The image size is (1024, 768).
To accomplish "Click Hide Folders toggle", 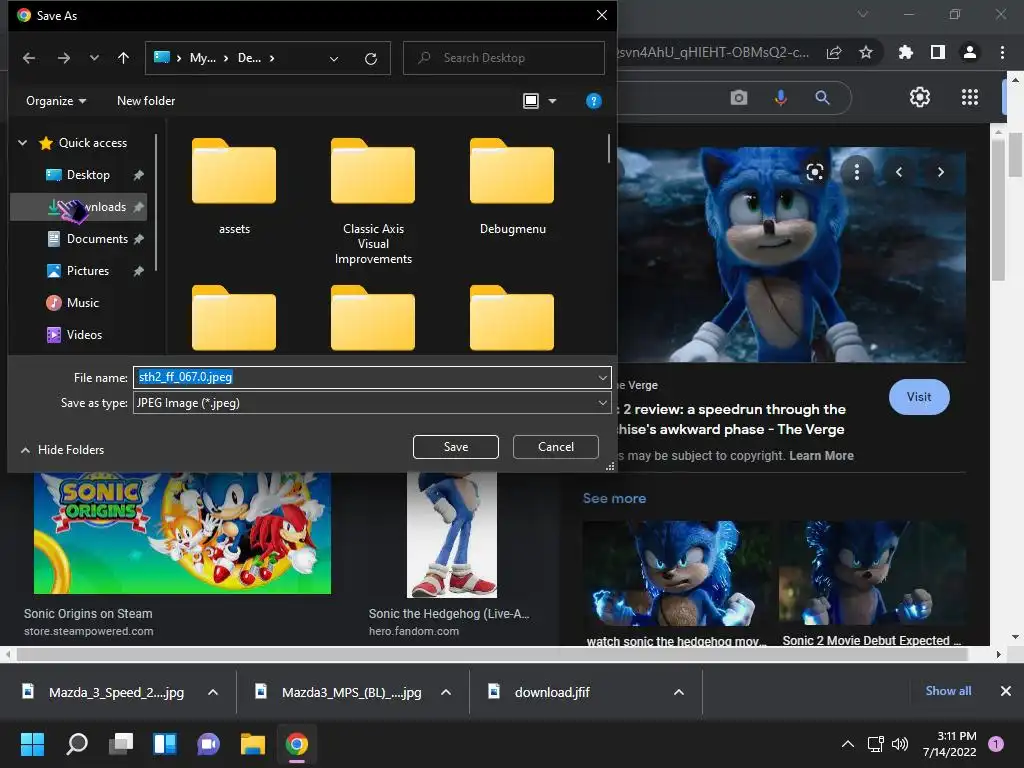I will pyautogui.click(x=63, y=449).
